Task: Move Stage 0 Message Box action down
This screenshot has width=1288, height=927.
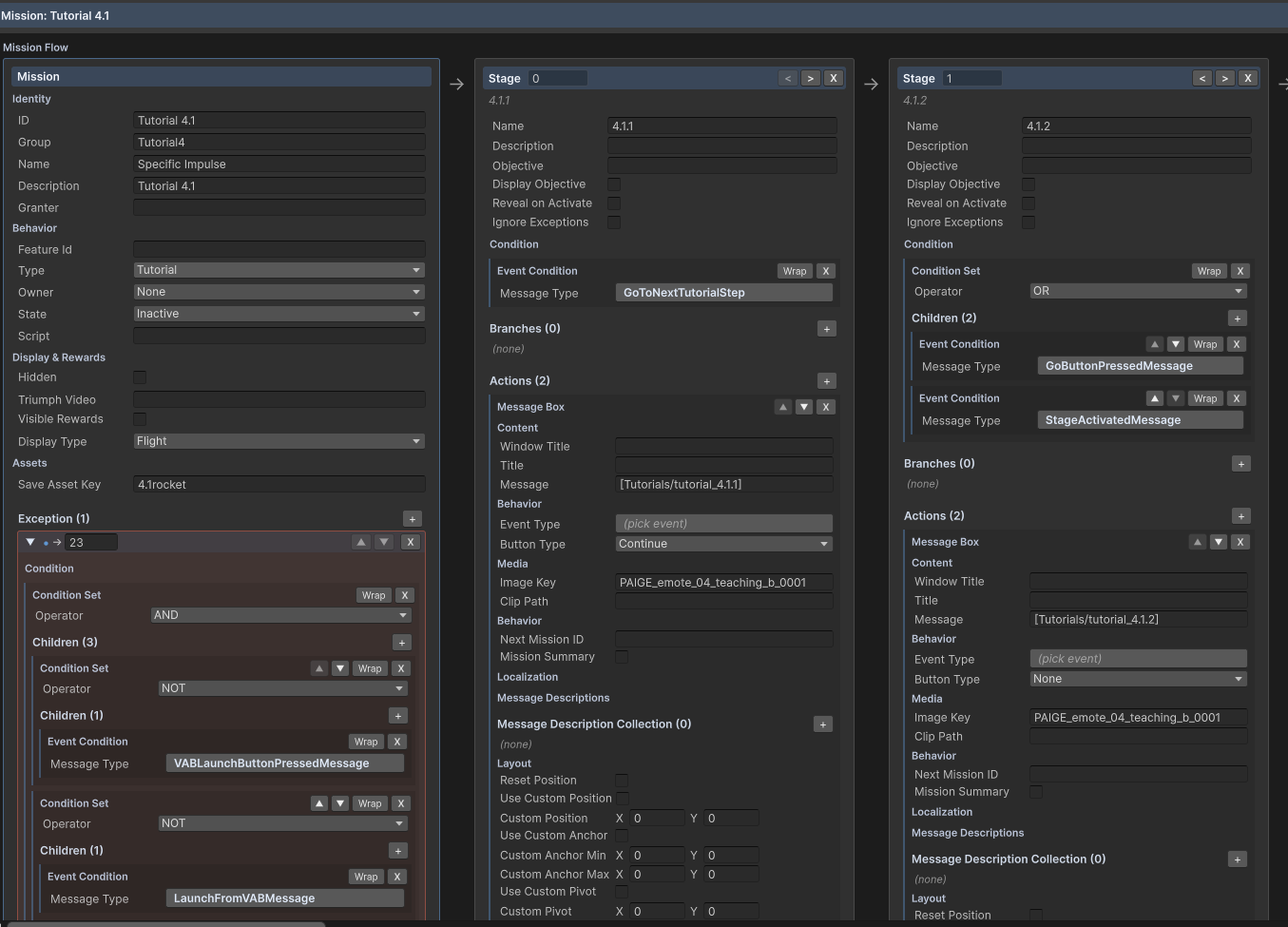Action: tap(804, 407)
